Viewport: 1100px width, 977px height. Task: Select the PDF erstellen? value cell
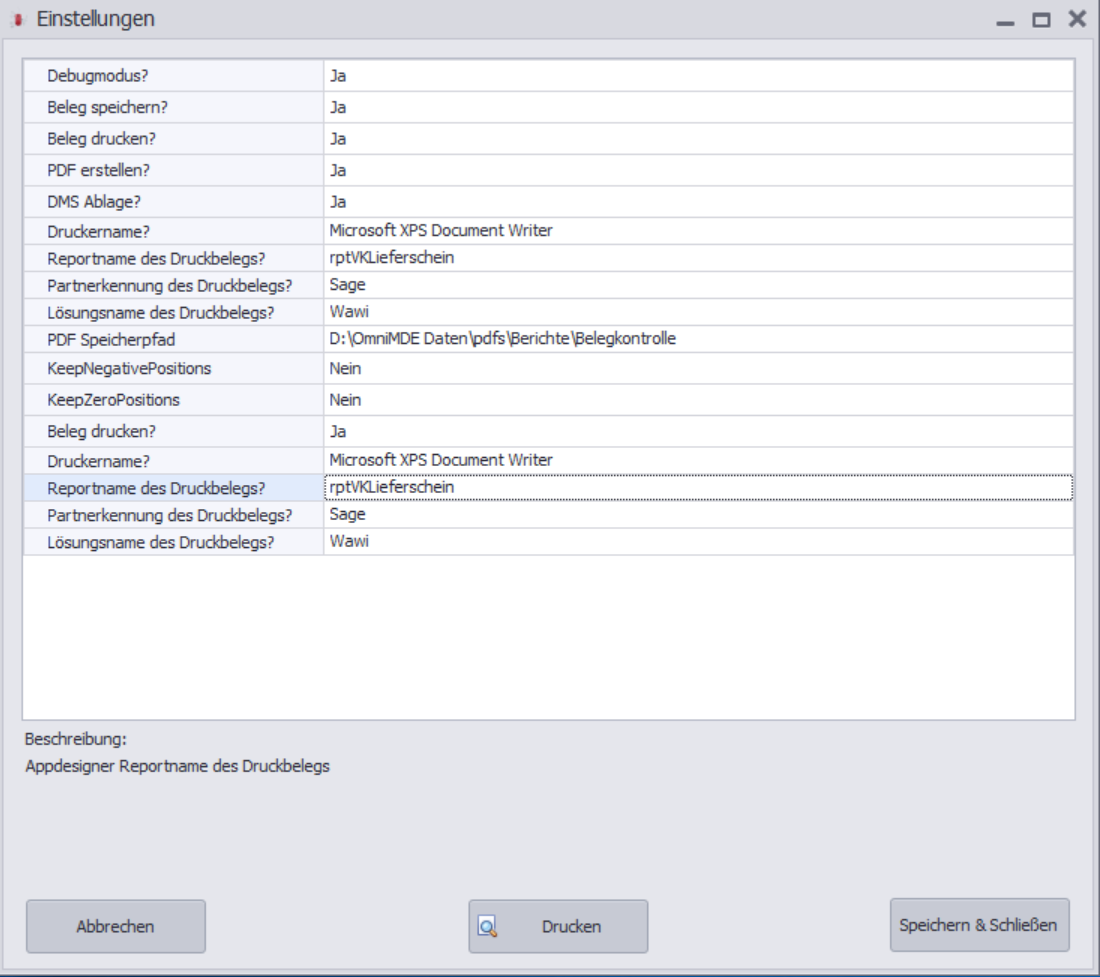[699, 170]
